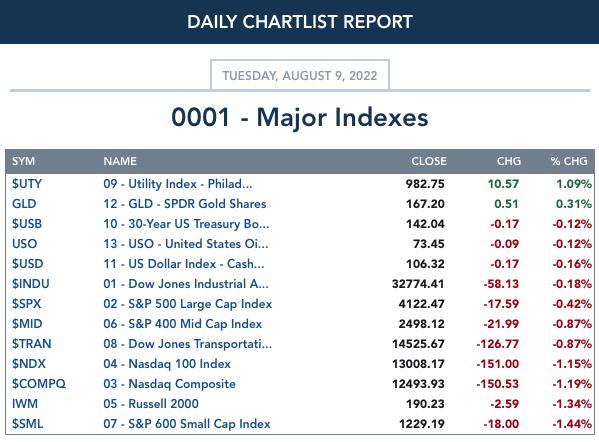This screenshot has width=599, height=442.
Task: Open the $SPX symbol link
Action: (26, 304)
